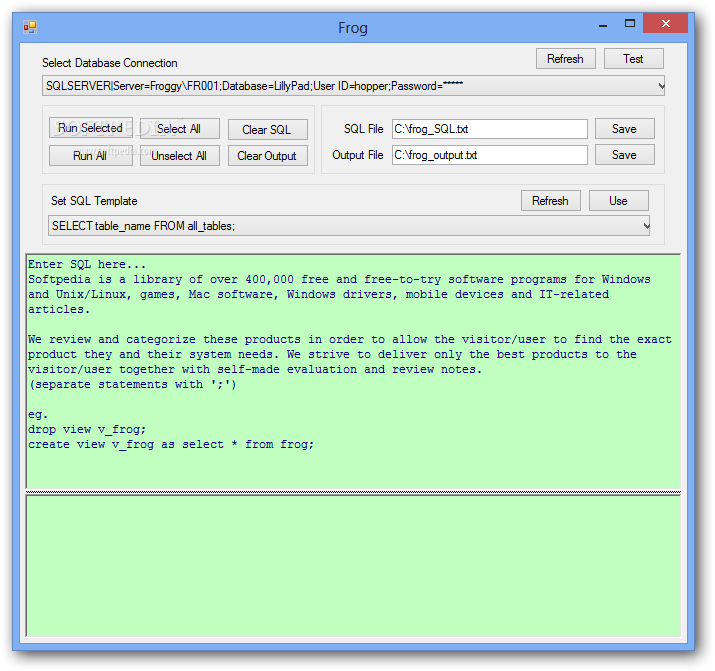This screenshot has width=715, height=671.
Task: Click the 'Enter SQL here...' line
Action: (x=87, y=264)
